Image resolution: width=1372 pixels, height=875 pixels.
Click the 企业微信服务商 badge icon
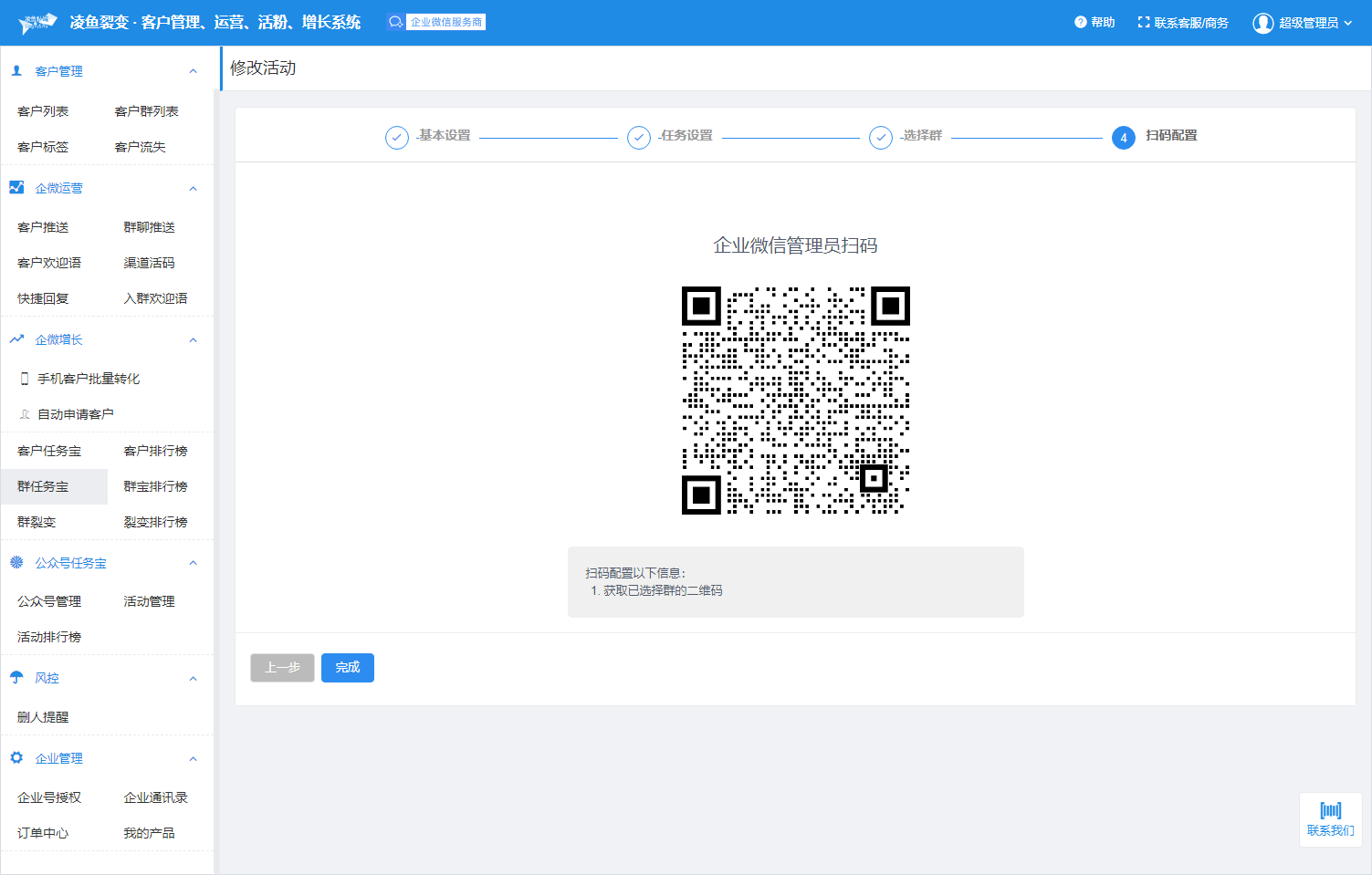tap(395, 22)
